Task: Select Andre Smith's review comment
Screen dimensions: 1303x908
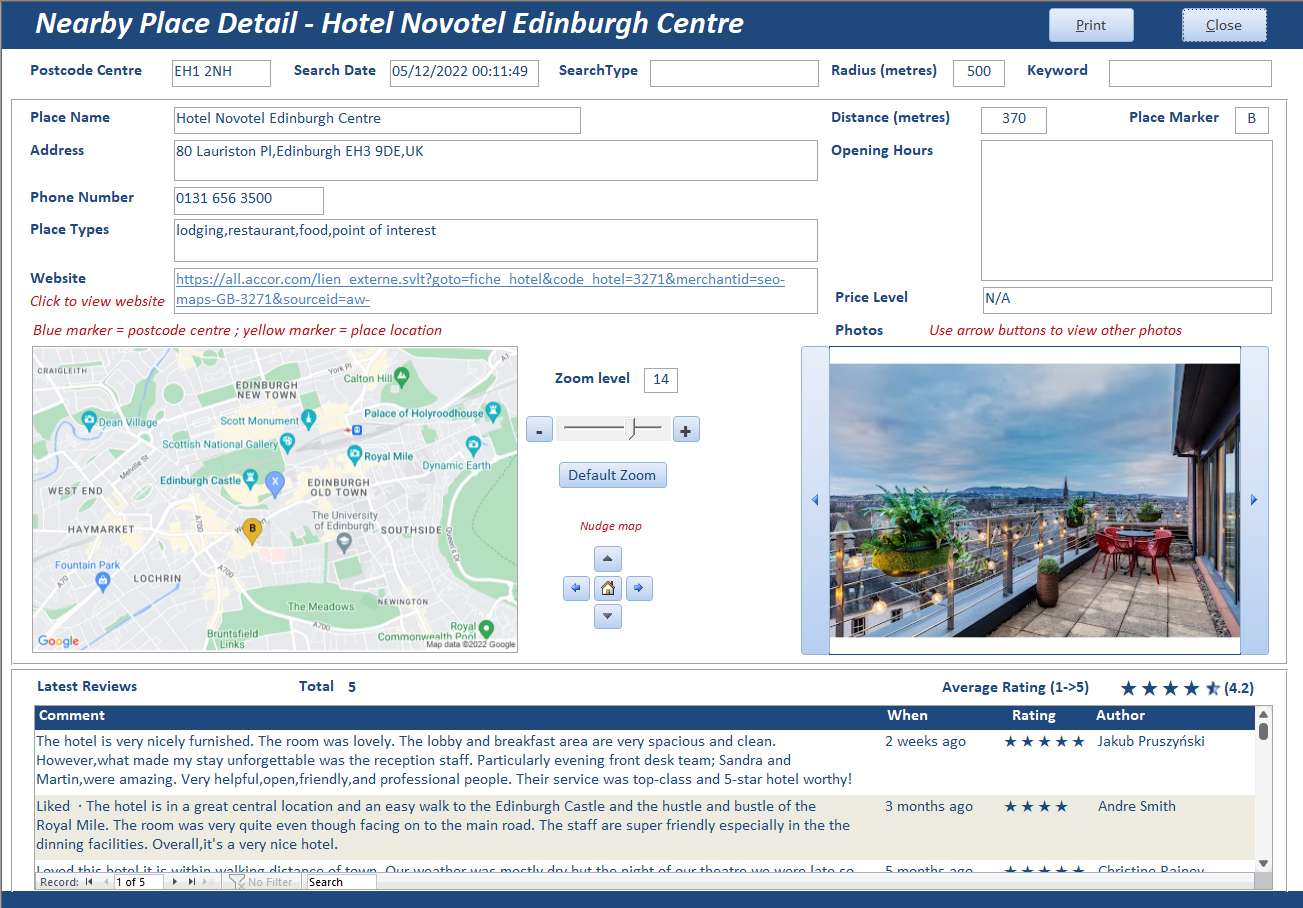Action: click(444, 825)
